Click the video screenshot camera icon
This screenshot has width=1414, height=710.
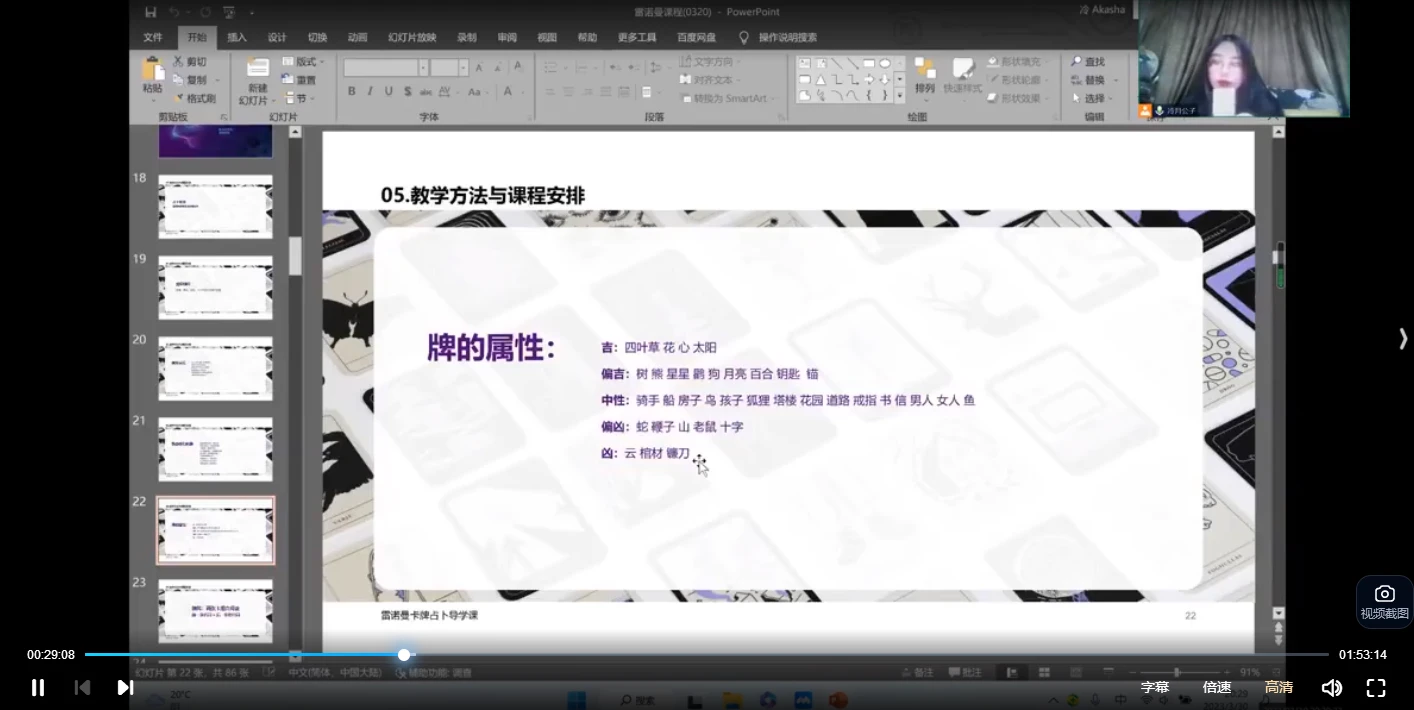click(x=1384, y=592)
